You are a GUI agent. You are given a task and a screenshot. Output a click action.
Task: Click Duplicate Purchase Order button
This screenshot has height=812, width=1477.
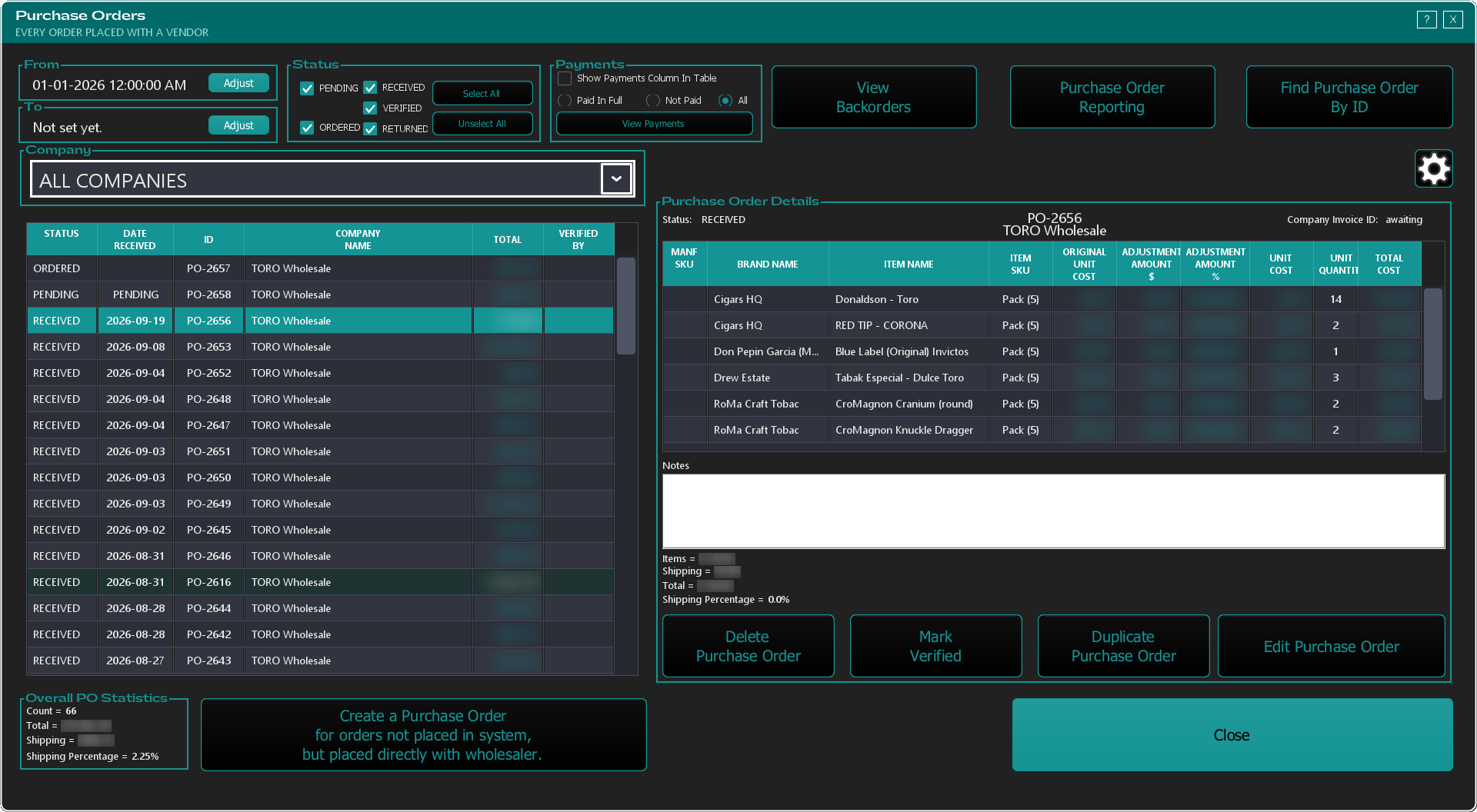[1124, 646]
